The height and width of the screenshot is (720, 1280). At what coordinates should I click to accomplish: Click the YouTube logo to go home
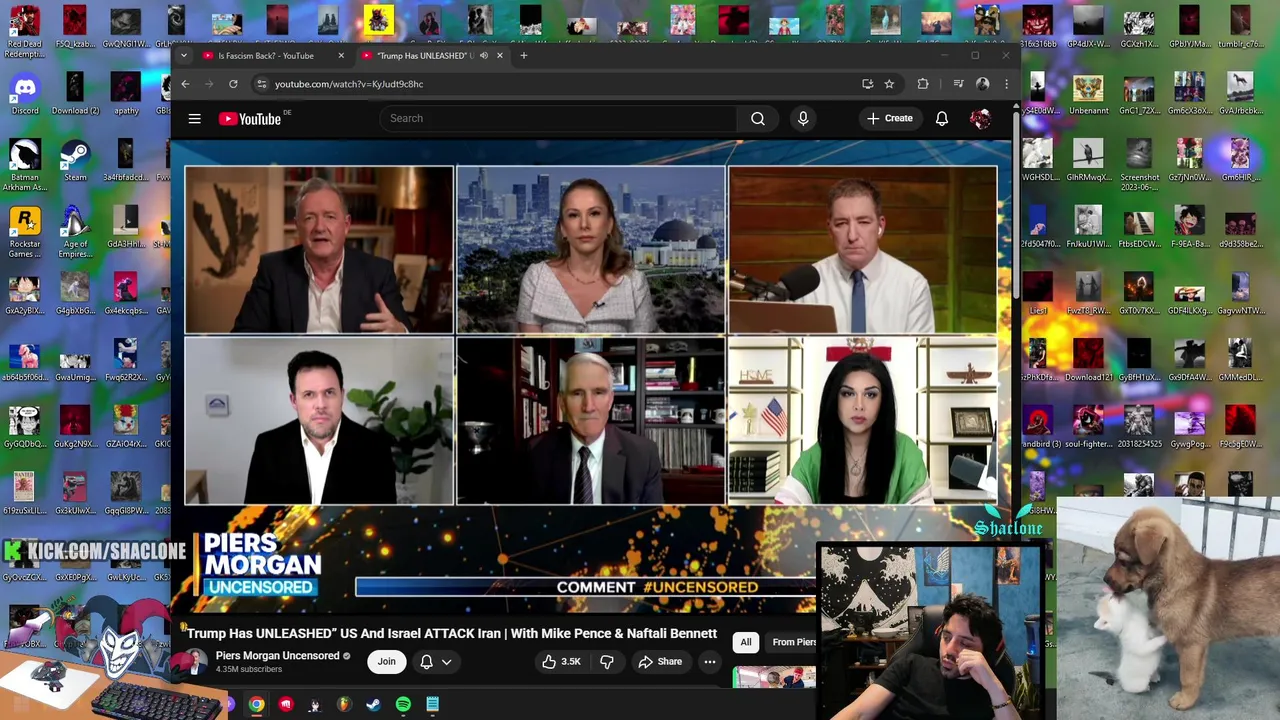coord(250,119)
